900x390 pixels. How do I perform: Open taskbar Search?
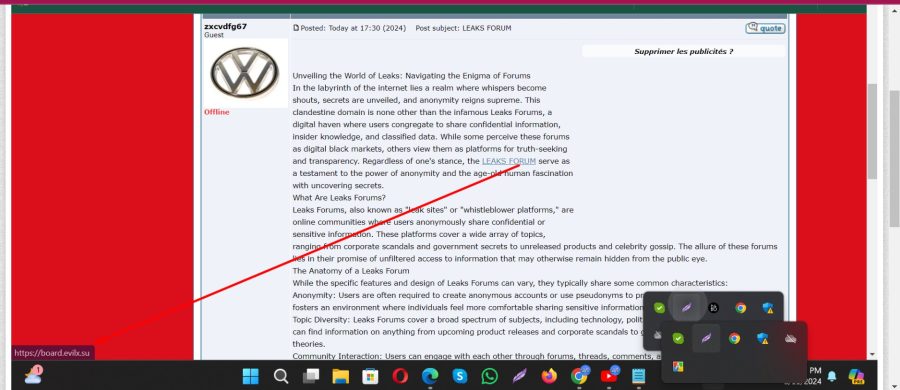coord(281,376)
